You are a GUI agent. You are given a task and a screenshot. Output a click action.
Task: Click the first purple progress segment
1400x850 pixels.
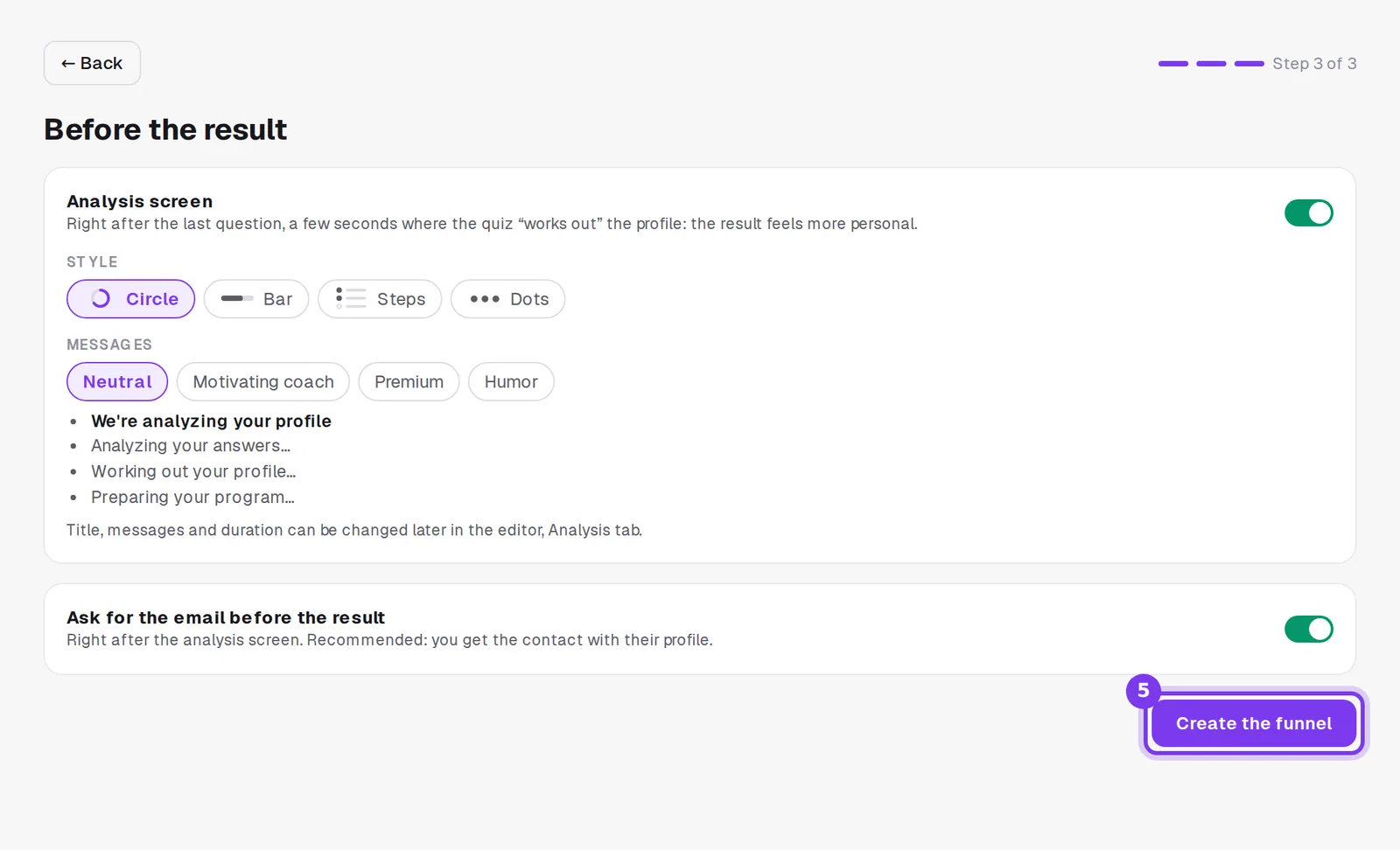(x=1173, y=64)
